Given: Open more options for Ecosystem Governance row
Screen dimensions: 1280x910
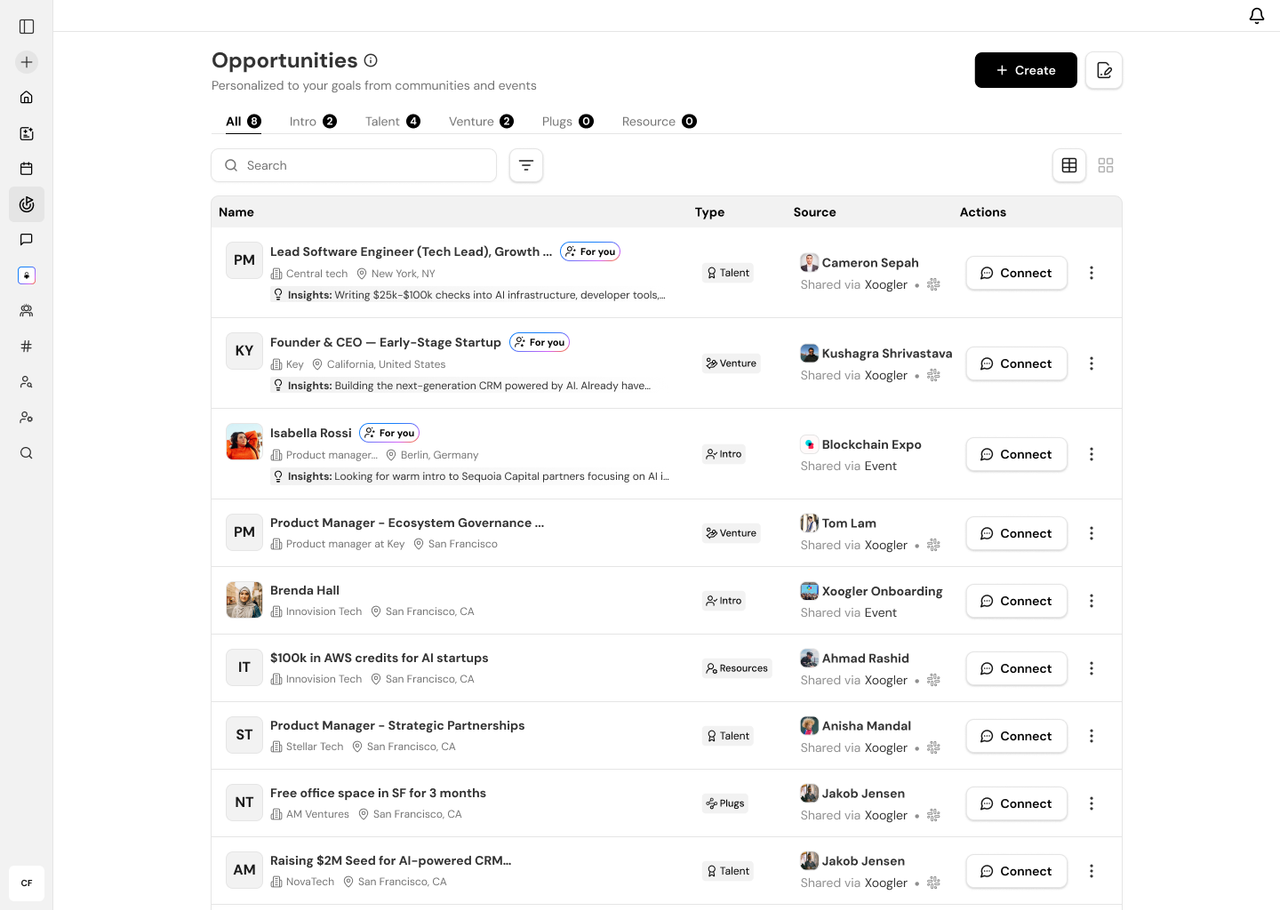Looking at the screenshot, I should coord(1092,533).
